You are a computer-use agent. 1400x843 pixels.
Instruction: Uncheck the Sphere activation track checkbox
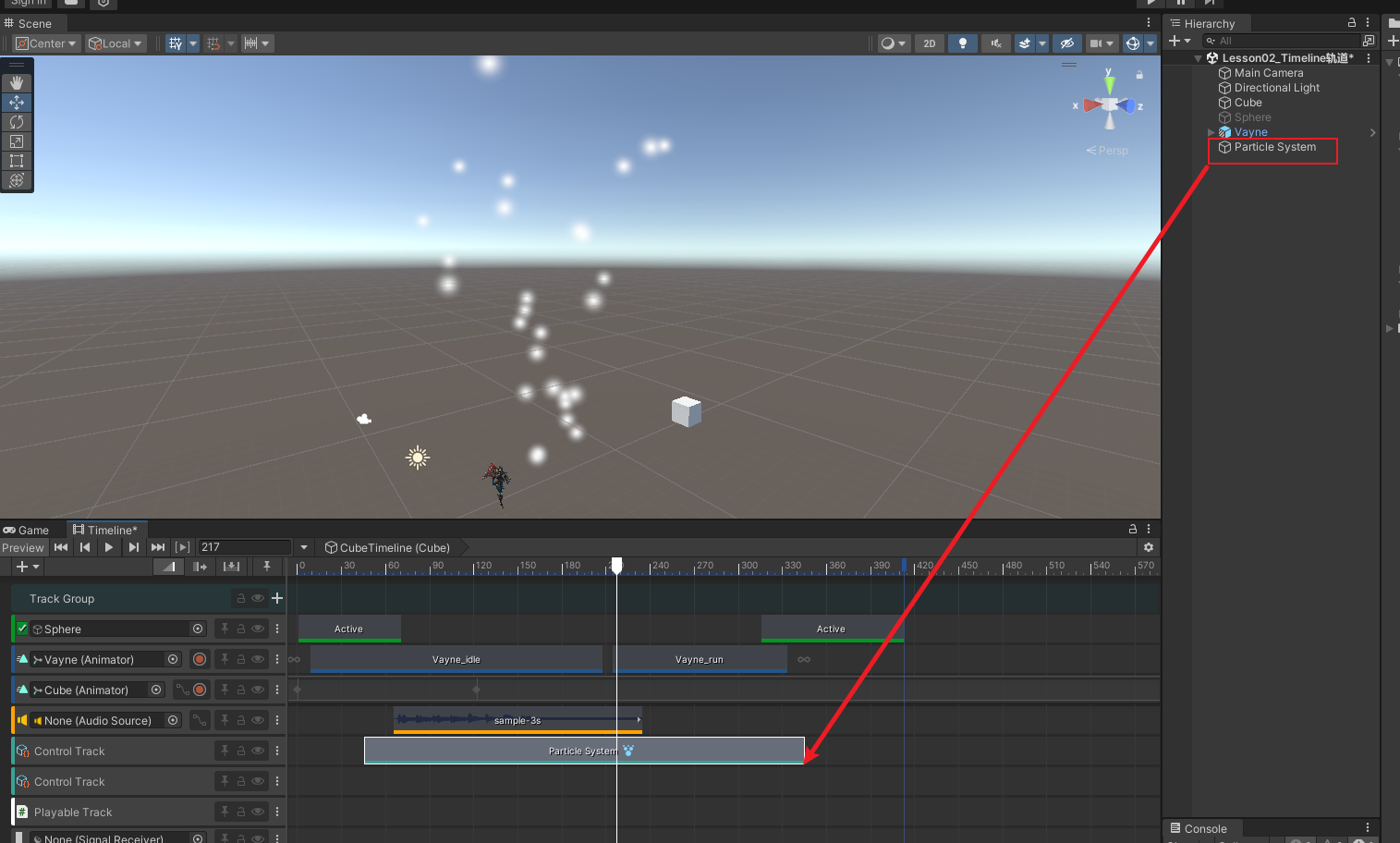pyautogui.click(x=22, y=629)
